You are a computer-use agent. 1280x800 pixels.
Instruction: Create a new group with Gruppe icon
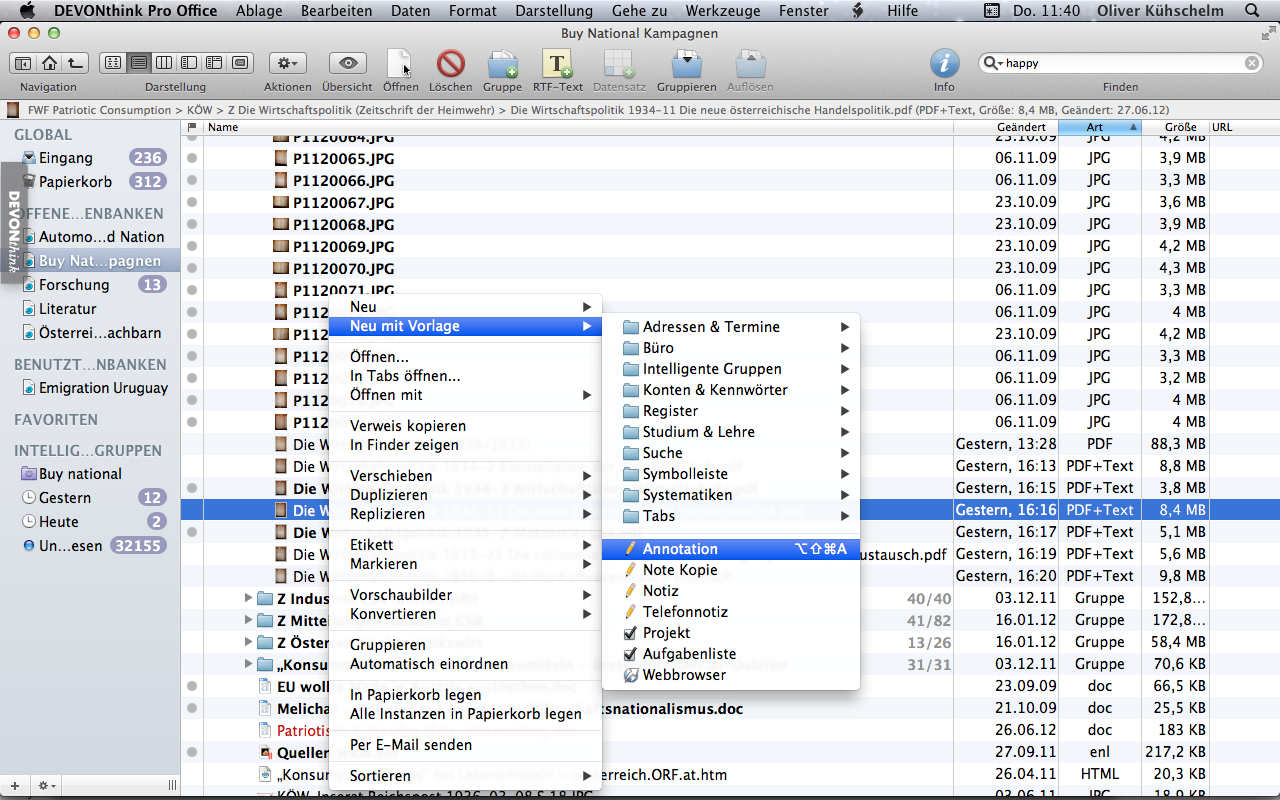(502, 64)
